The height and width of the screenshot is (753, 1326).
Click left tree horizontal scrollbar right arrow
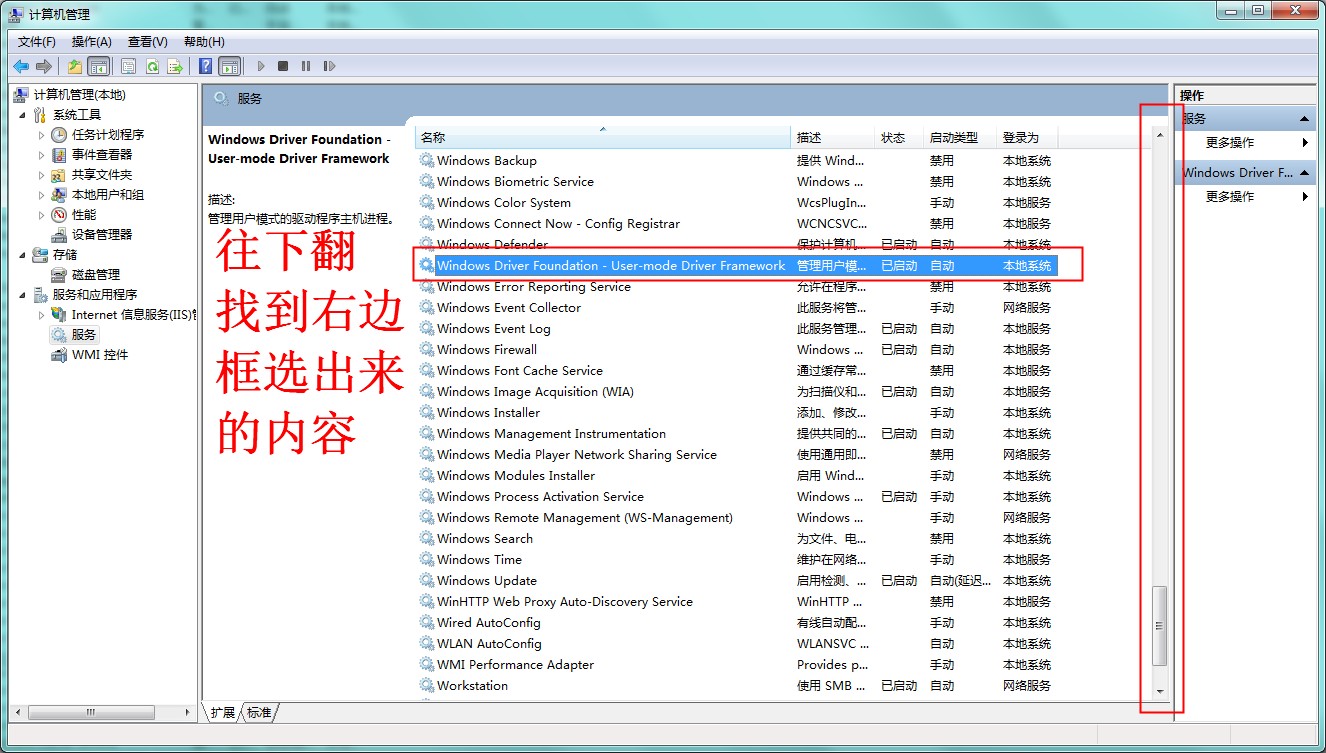187,712
